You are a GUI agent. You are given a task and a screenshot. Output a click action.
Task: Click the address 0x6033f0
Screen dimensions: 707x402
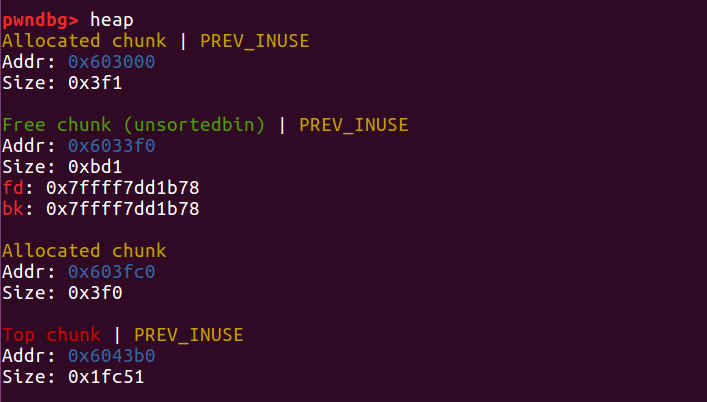[x=111, y=146]
